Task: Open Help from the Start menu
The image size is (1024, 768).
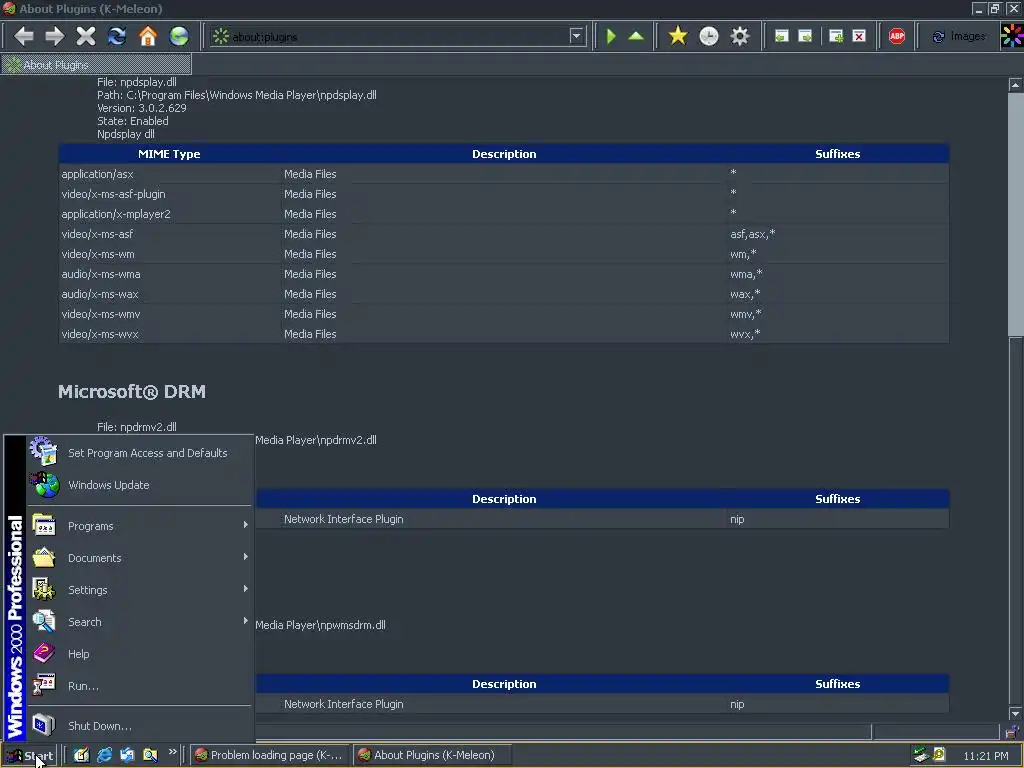Action: (139, 654)
